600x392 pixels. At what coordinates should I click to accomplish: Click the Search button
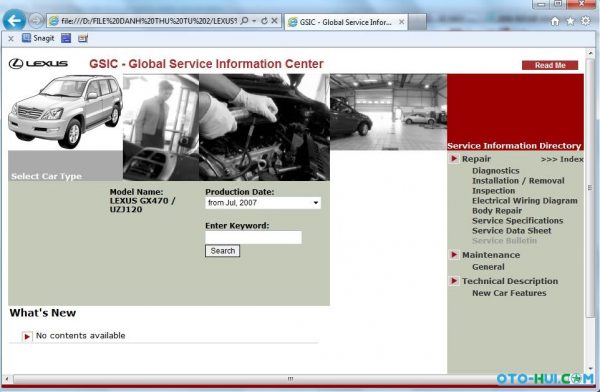(222, 251)
